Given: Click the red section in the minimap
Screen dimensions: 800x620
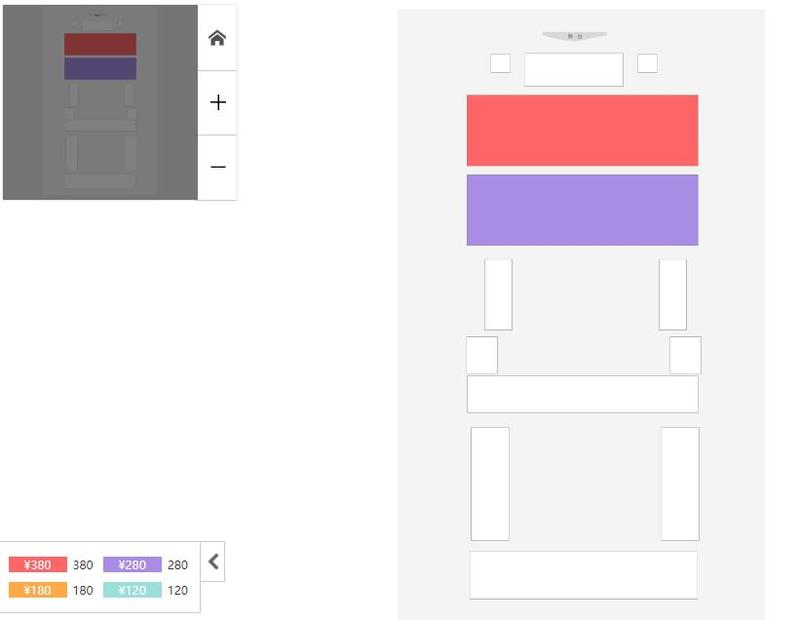Looking at the screenshot, I should (x=100, y=44).
